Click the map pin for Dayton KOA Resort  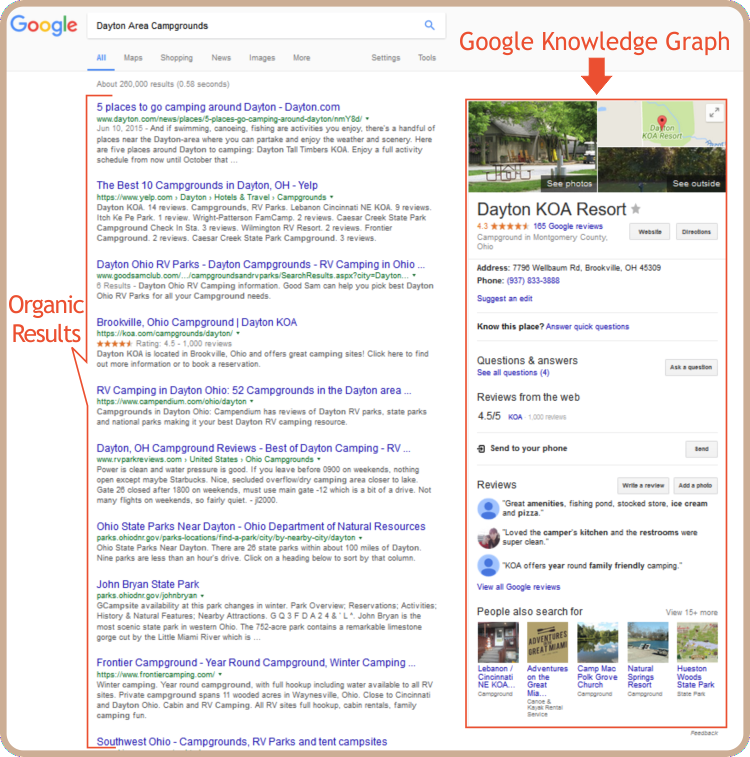click(659, 126)
